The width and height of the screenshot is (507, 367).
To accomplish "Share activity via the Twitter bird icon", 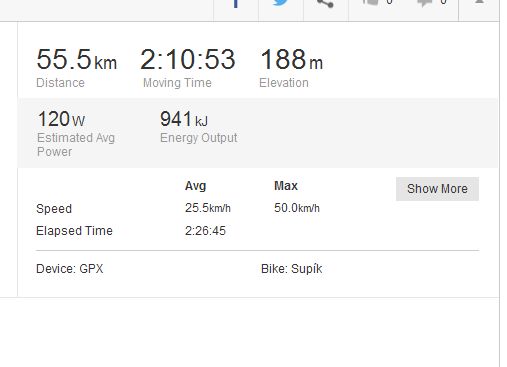I will [281, 3].
